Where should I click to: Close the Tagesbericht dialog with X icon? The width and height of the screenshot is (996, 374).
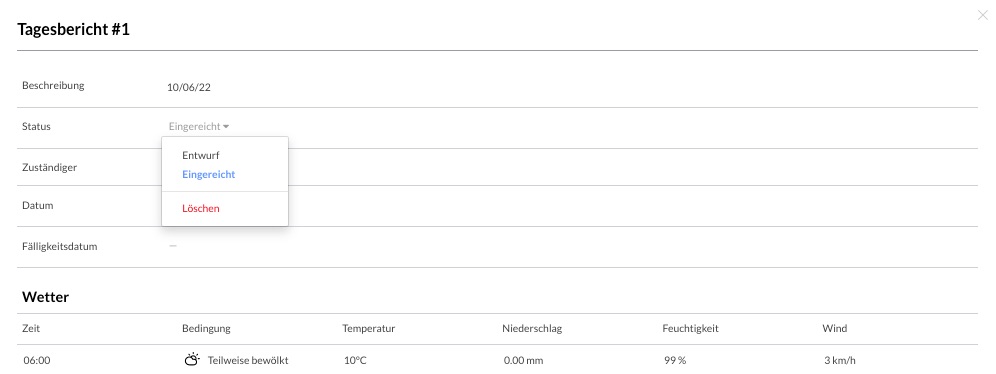(x=982, y=15)
